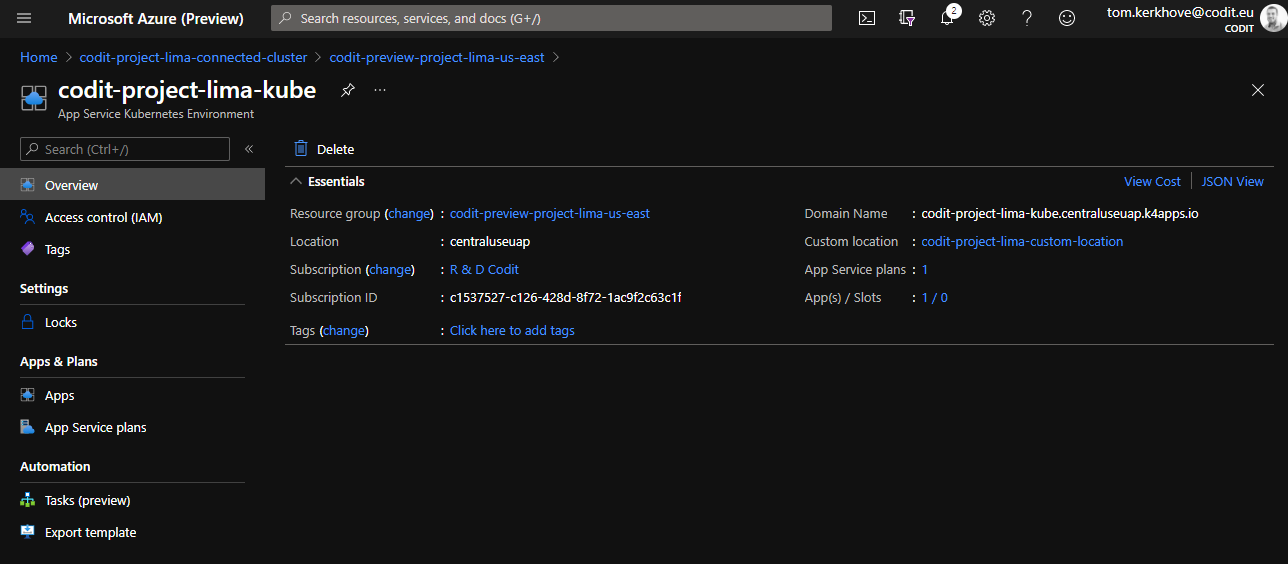
Task: Click View Cost link
Action: 1152,181
